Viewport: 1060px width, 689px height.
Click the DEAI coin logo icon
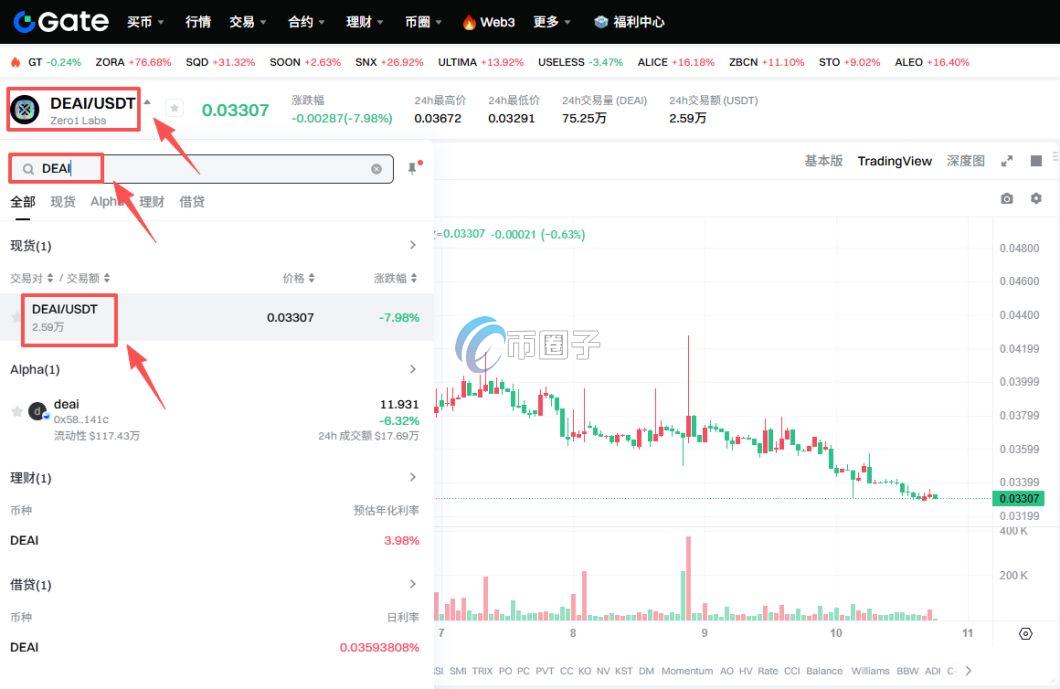[x=24, y=109]
